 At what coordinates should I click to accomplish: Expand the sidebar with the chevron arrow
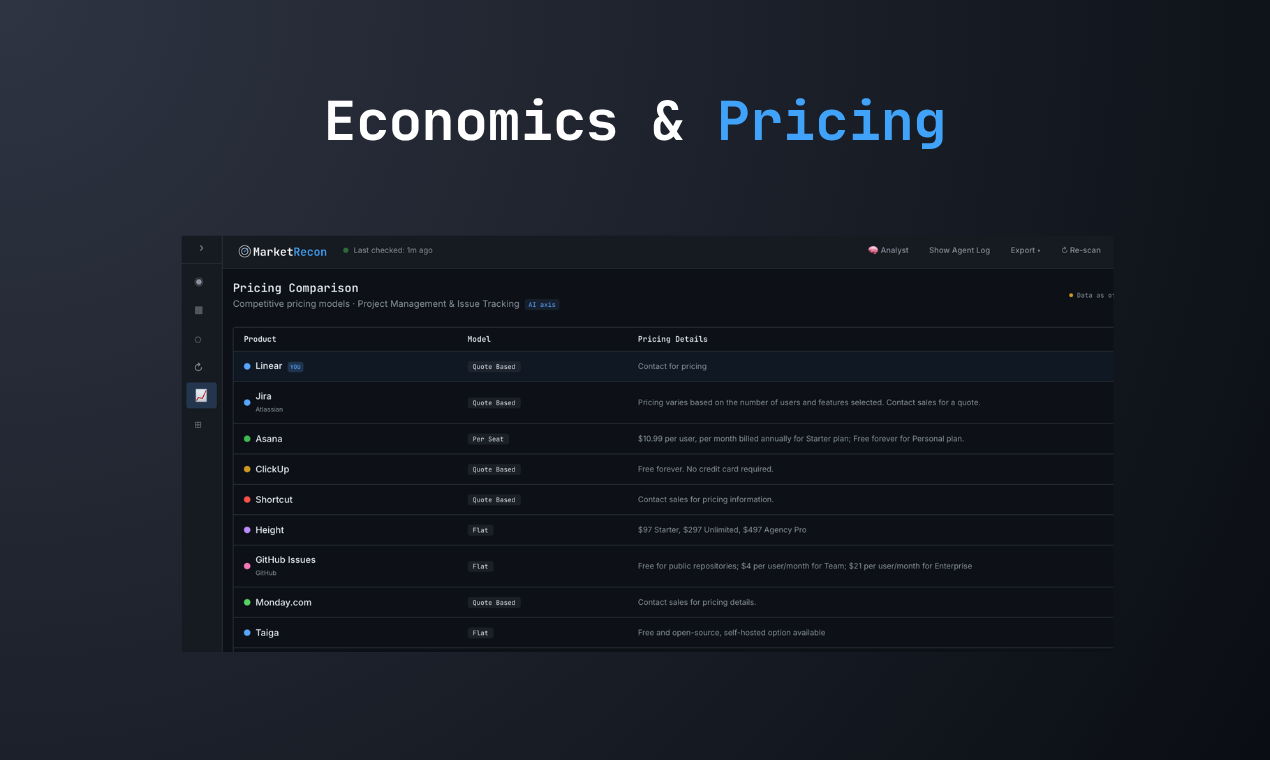(201, 249)
